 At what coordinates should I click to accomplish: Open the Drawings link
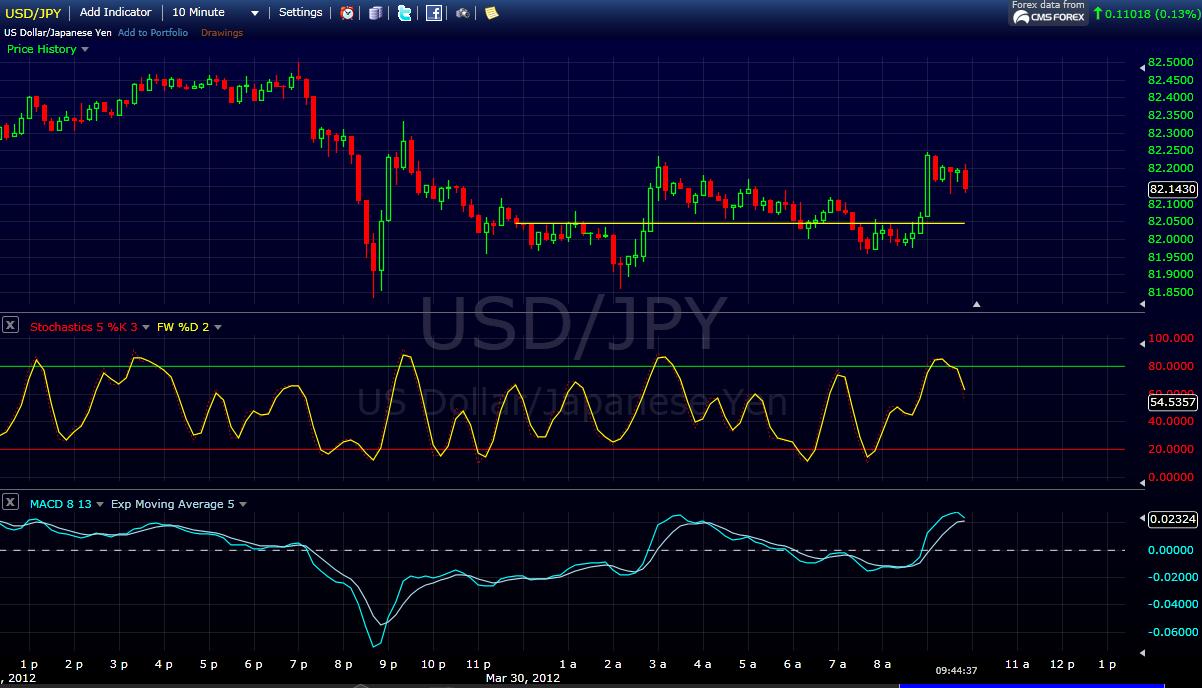coord(222,33)
